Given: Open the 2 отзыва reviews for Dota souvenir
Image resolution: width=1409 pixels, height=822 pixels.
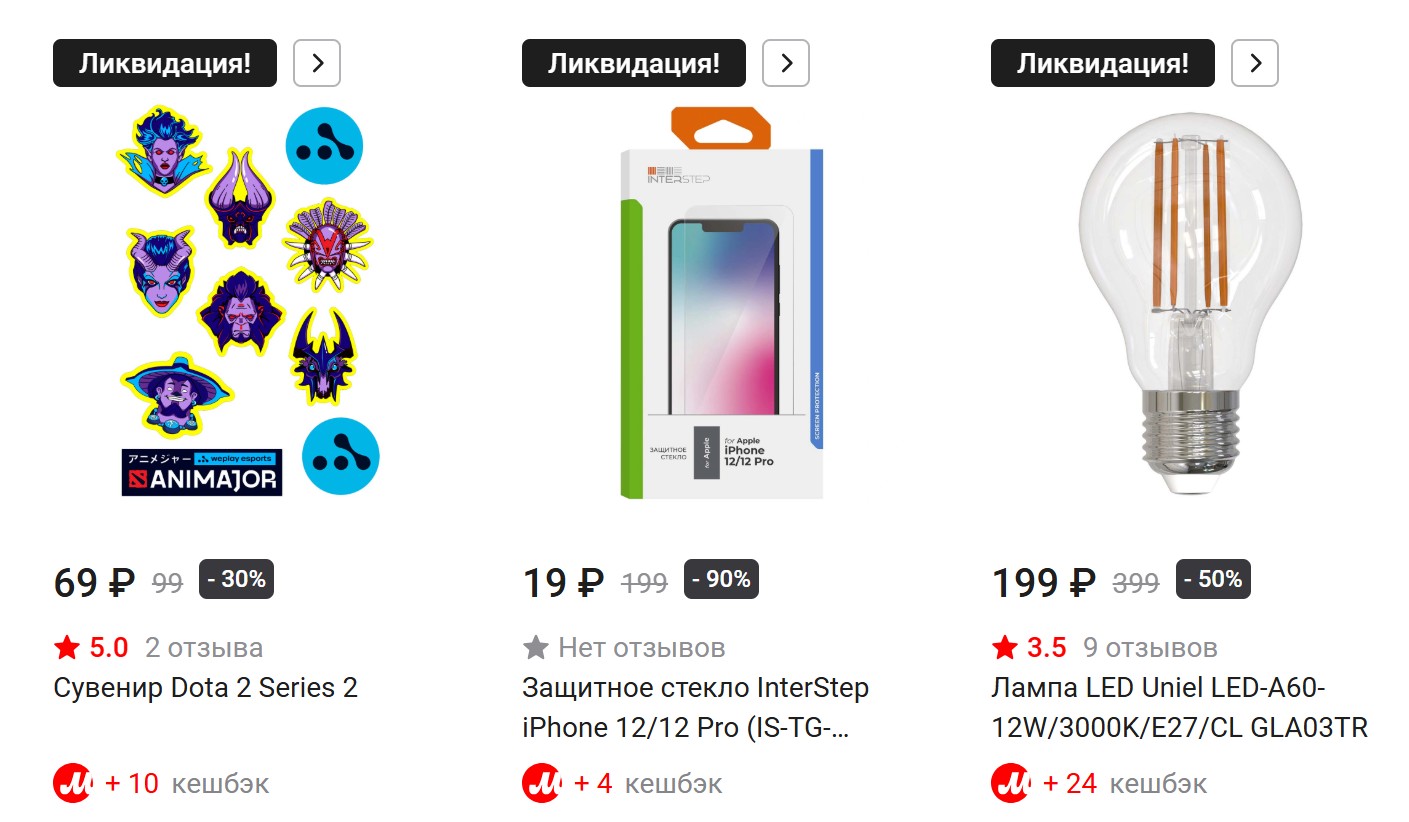Looking at the screenshot, I should (x=204, y=648).
